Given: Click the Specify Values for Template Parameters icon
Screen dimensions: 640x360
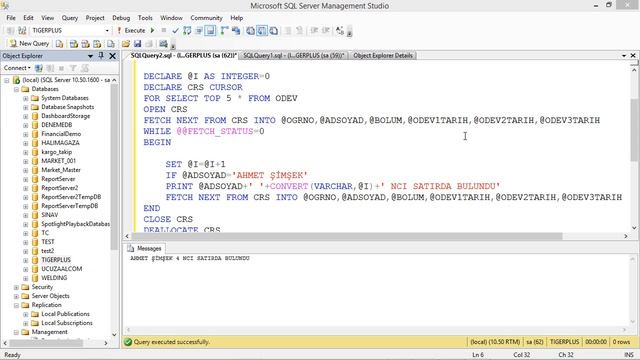Looking at the screenshot, I should [x=340, y=31].
